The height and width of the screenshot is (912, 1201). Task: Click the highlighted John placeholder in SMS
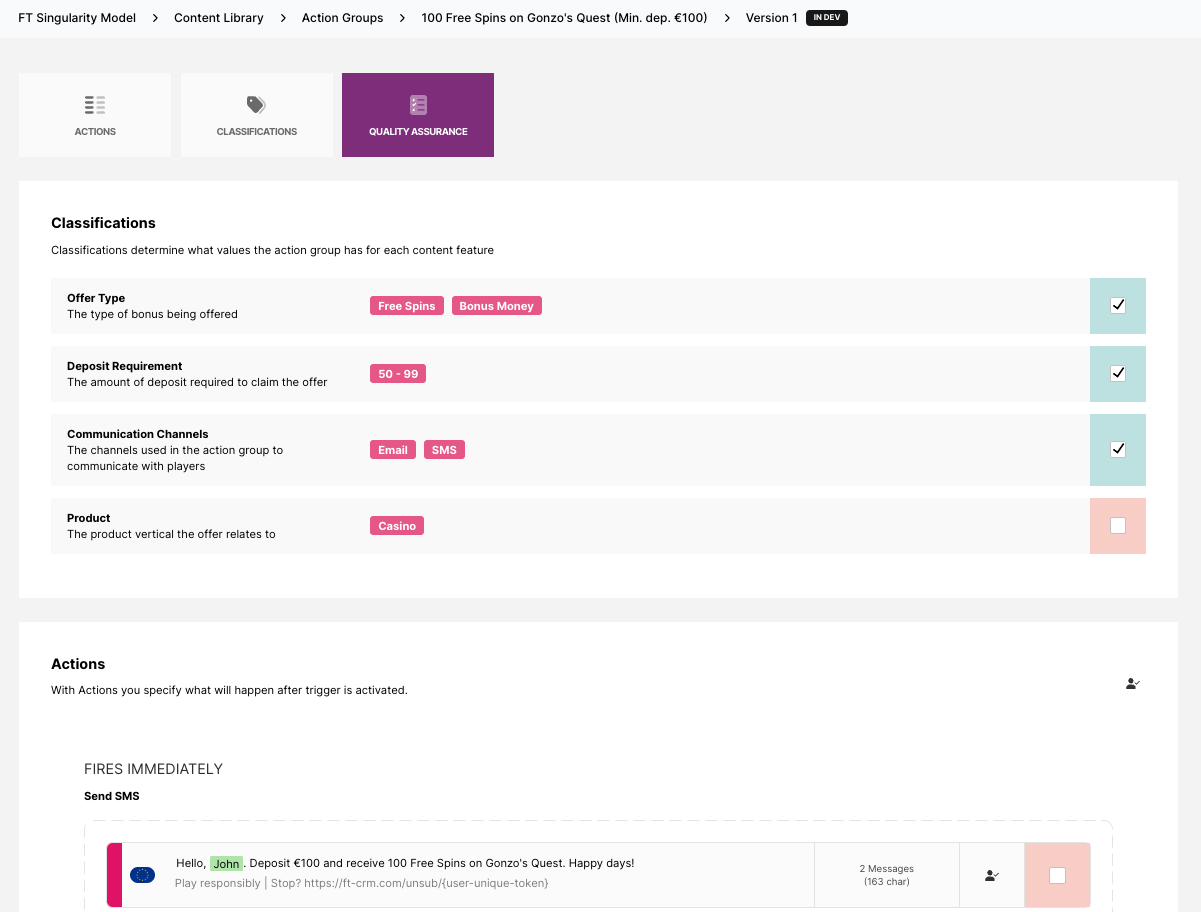tap(227, 863)
